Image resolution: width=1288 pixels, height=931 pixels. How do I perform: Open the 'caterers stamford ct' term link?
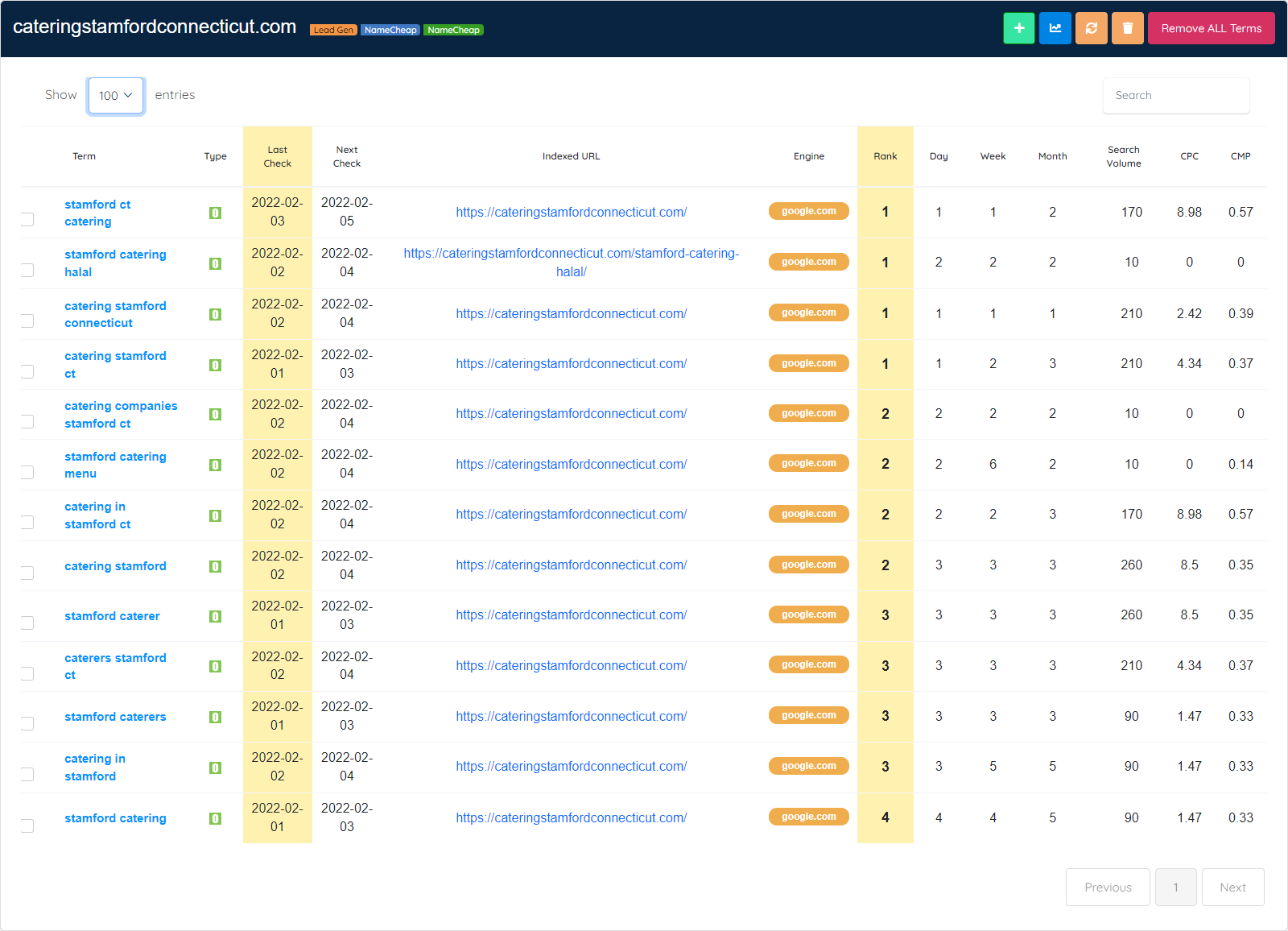[115, 666]
